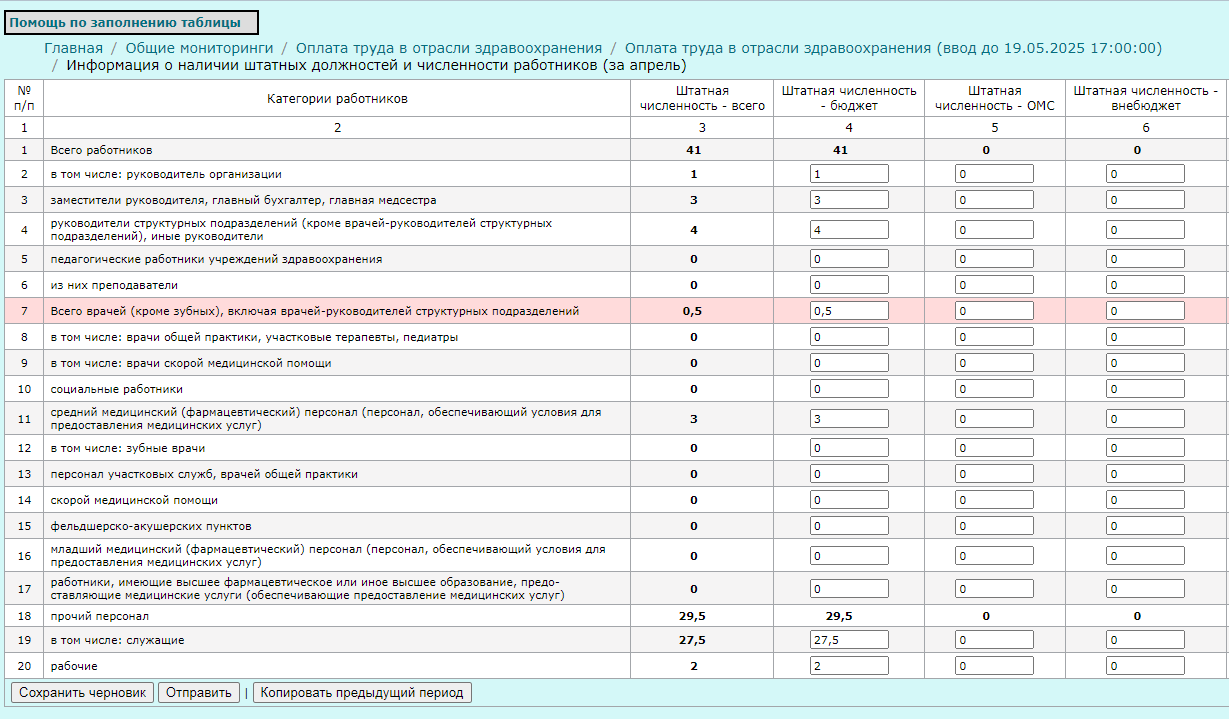Open 'Оплата труда' breadcrumb with deadline 19.05.2025
Viewport: 1229px width, 719px height.
pyautogui.click(x=892, y=48)
